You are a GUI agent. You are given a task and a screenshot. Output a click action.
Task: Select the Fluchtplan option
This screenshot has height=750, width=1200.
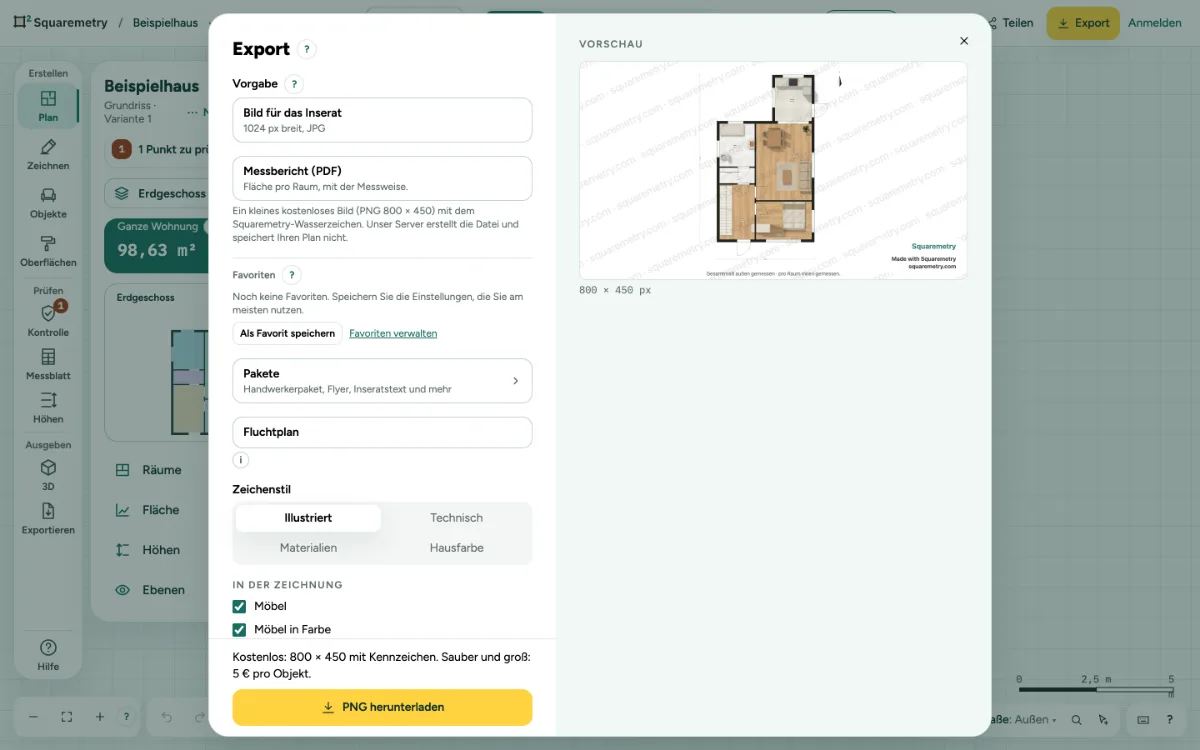click(x=382, y=432)
